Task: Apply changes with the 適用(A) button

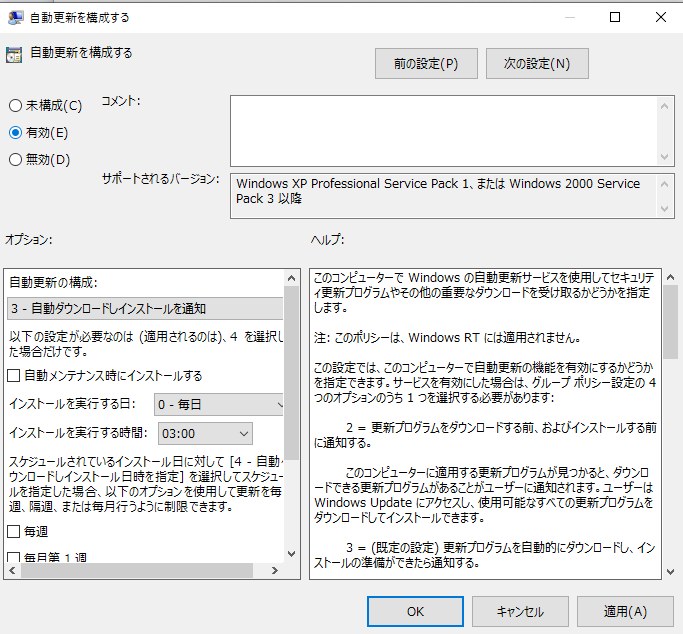Action: 625,611
